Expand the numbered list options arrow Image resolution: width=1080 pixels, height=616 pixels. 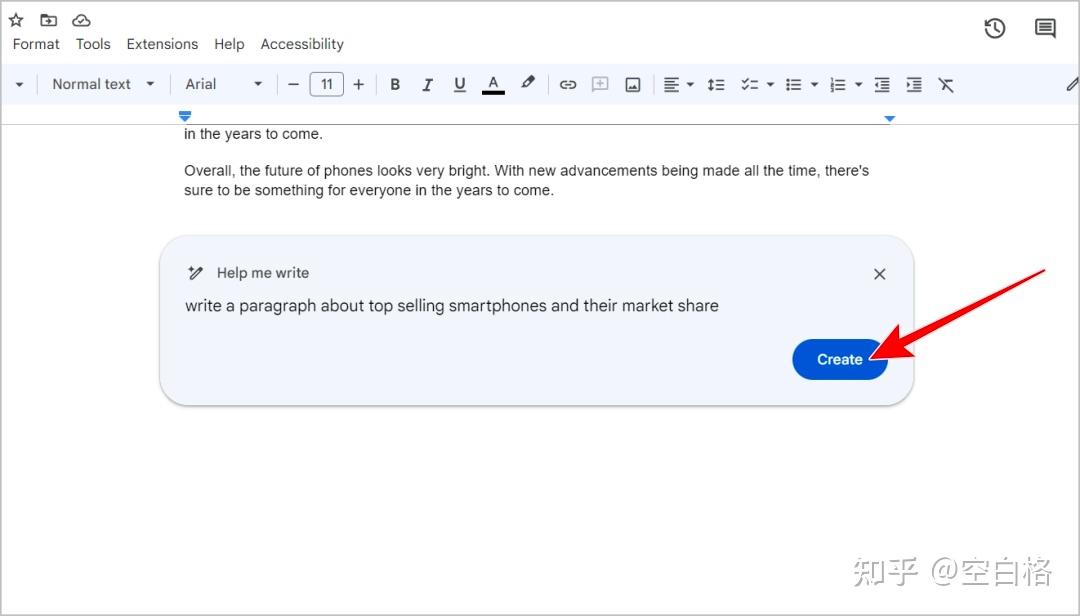(x=858, y=85)
